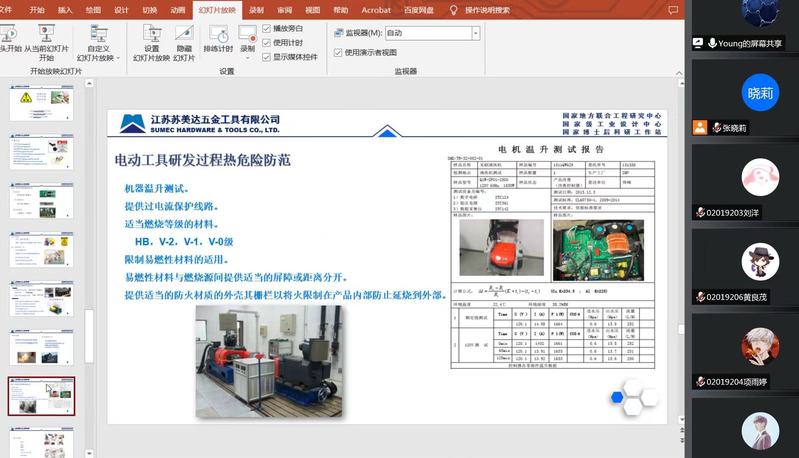The width and height of the screenshot is (799, 458).
Task: Open the 监视器 combo box
Action: 431,33
